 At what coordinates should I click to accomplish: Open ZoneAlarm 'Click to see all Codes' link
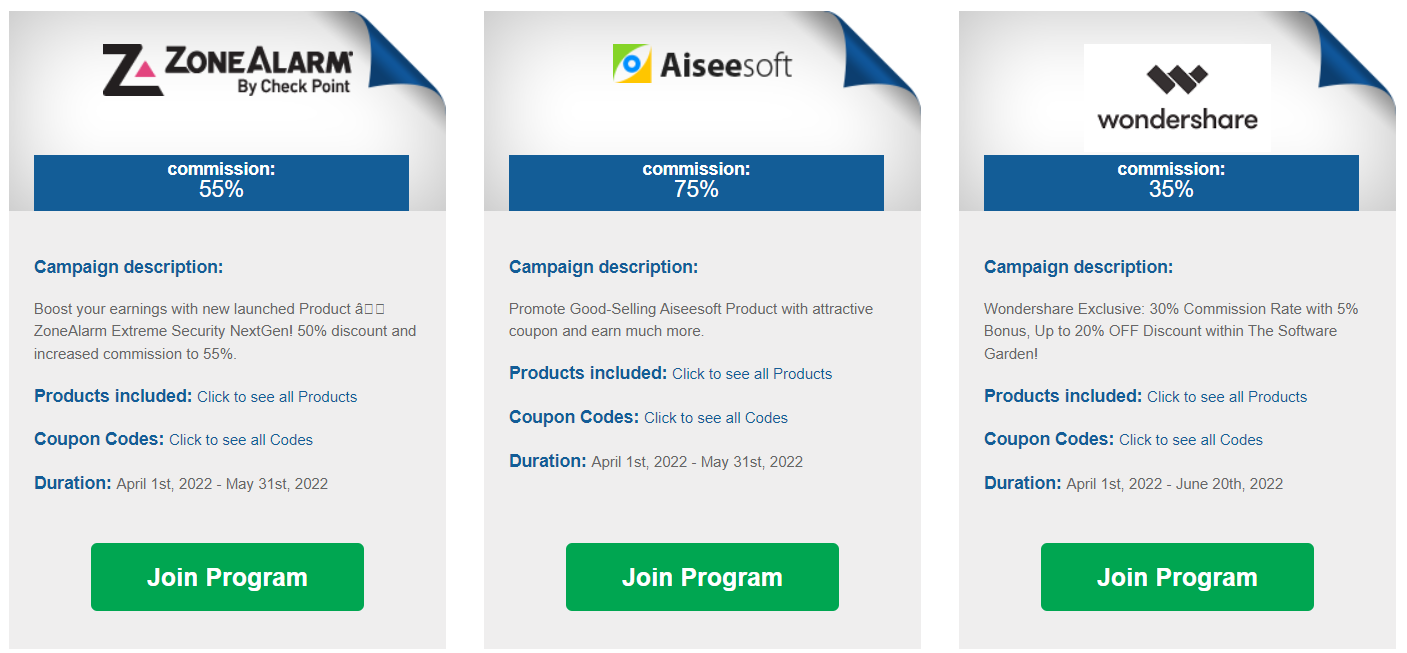(241, 440)
